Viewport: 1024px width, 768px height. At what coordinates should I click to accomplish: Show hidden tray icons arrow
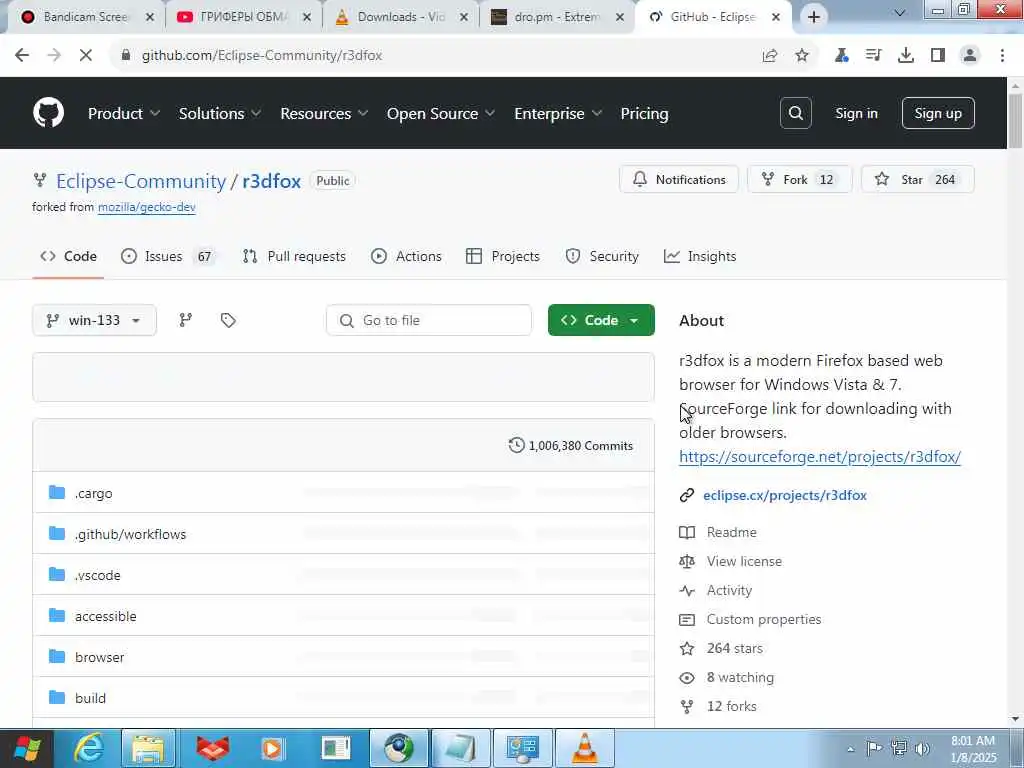[850, 749]
